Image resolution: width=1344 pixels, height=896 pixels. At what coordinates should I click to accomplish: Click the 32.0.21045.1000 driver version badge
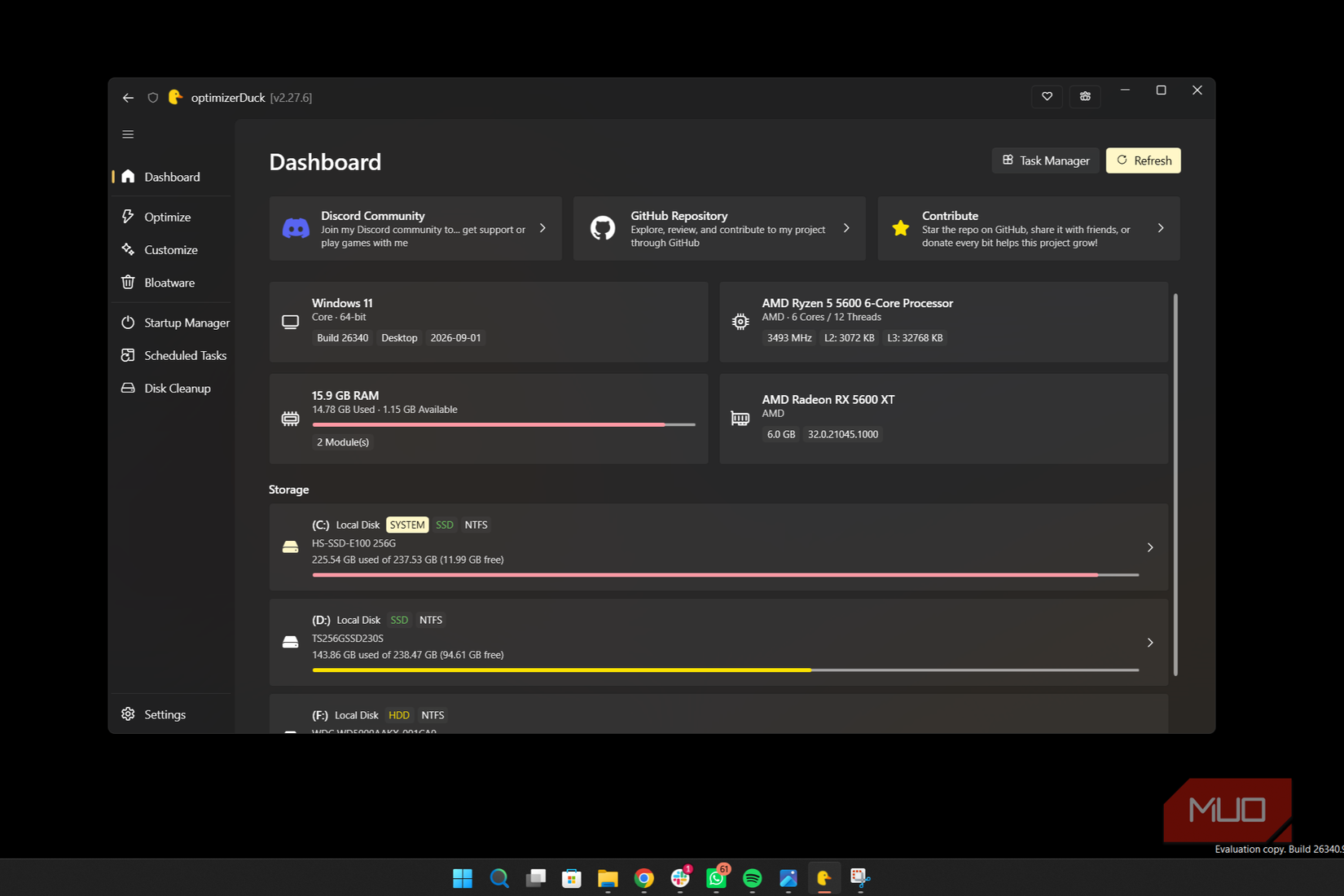[x=843, y=435]
